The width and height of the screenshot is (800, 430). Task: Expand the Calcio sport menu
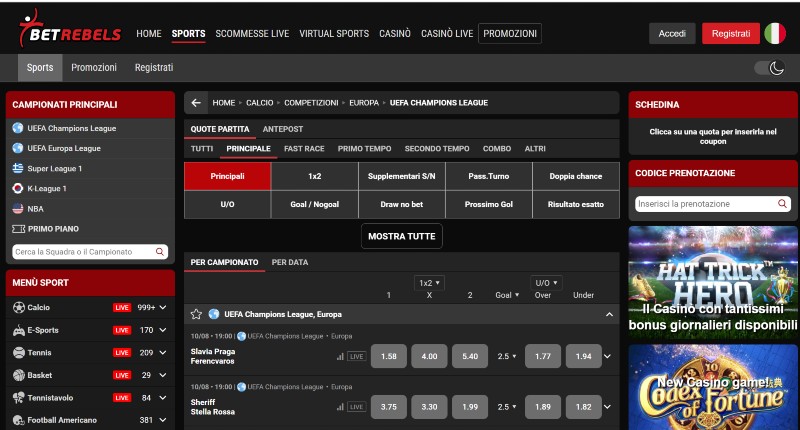[163, 308]
